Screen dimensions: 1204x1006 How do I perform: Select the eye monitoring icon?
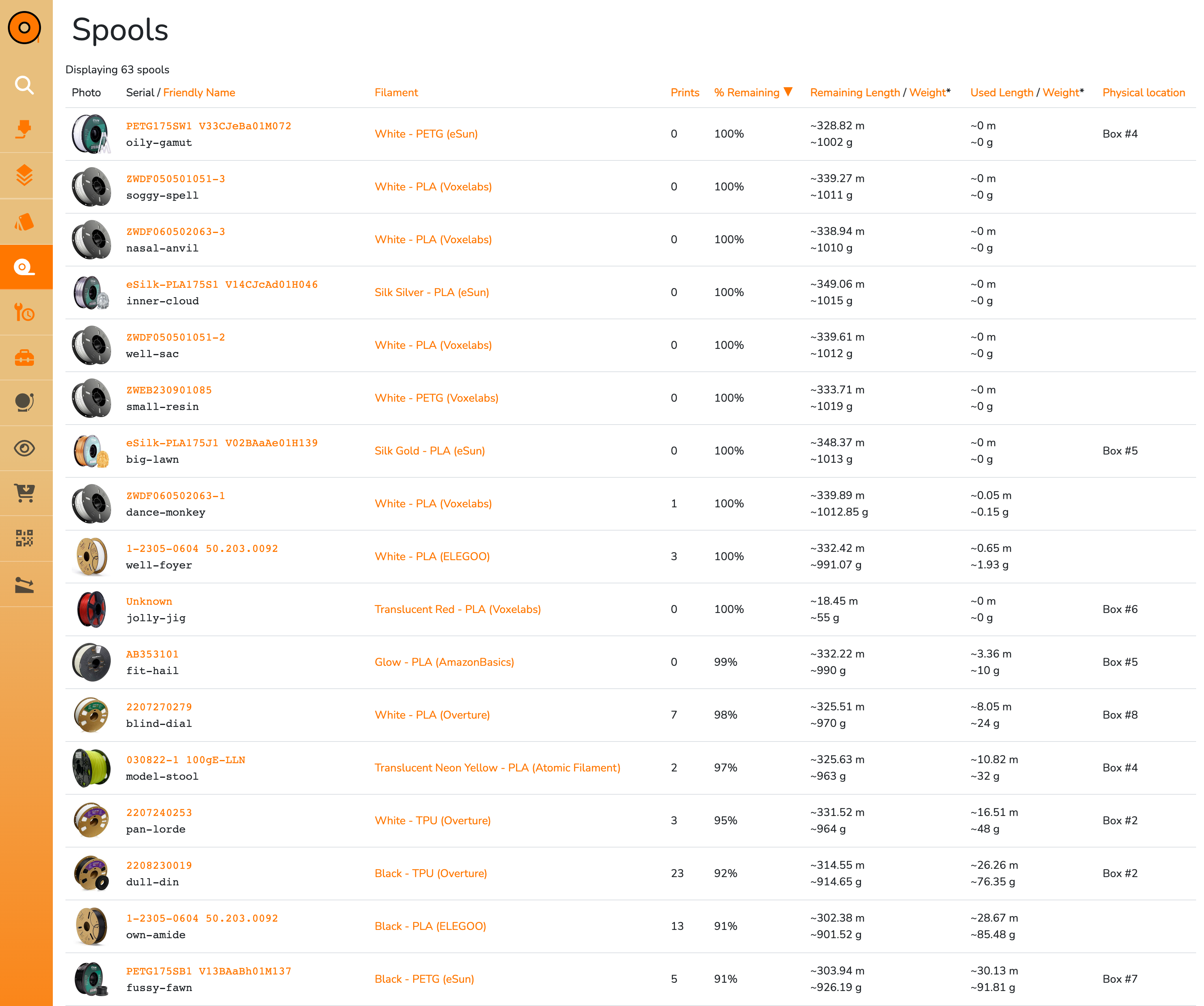pyautogui.click(x=26, y=448)
